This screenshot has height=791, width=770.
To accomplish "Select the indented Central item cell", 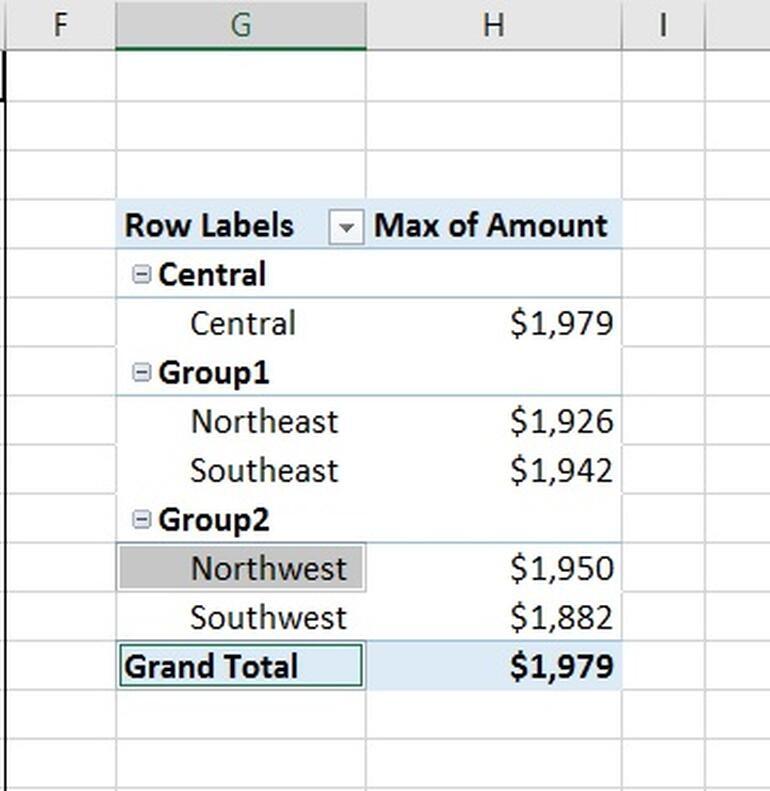I will coord(243,323).
